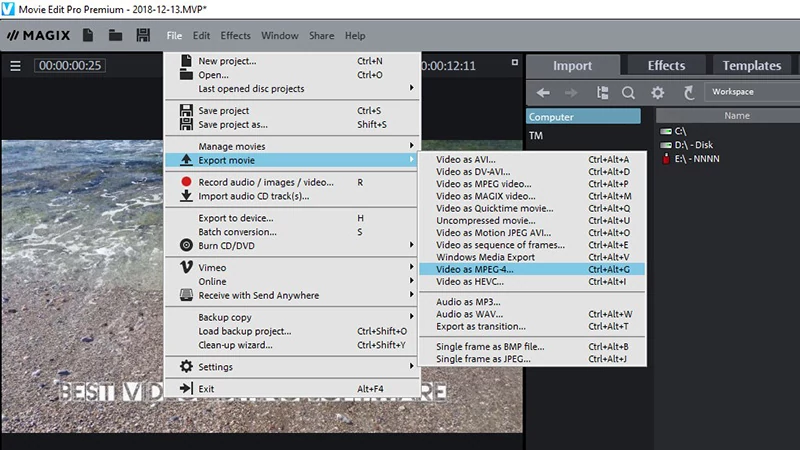Choose Exit from File menu
This screenshot has width=800, height=450.
tap(293, 388)
